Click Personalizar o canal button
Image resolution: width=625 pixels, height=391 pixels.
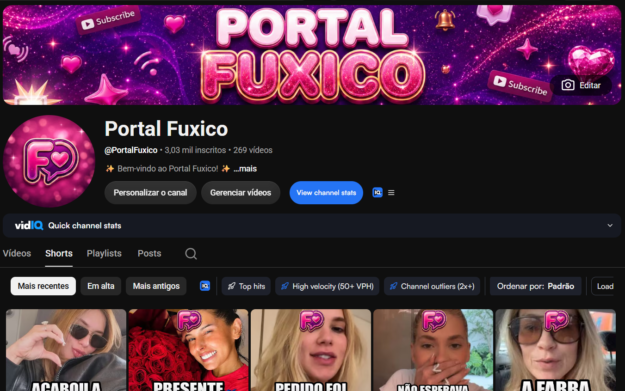pyautogui.click(x=150, y=193)
